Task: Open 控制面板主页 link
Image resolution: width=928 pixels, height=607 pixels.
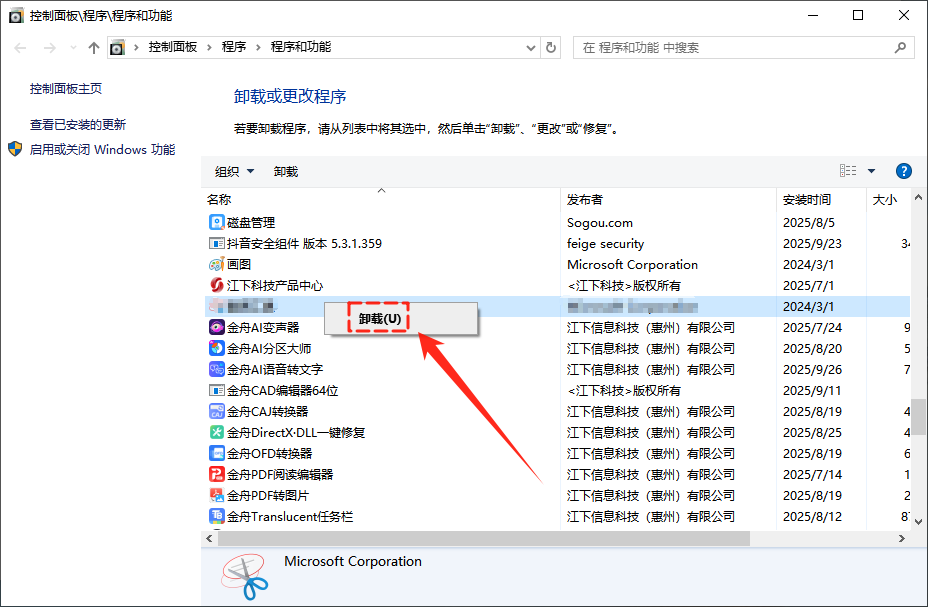Action: point(66,89)
